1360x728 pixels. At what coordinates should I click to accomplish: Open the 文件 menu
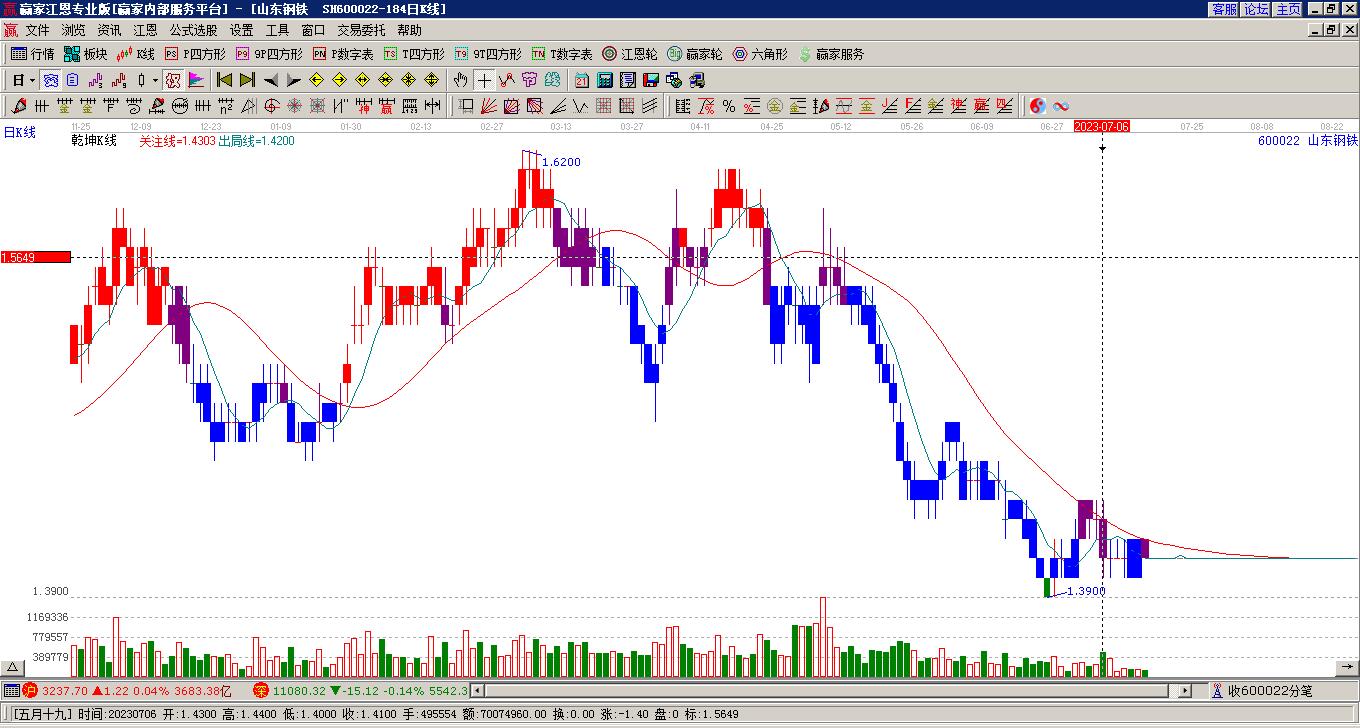37,30
